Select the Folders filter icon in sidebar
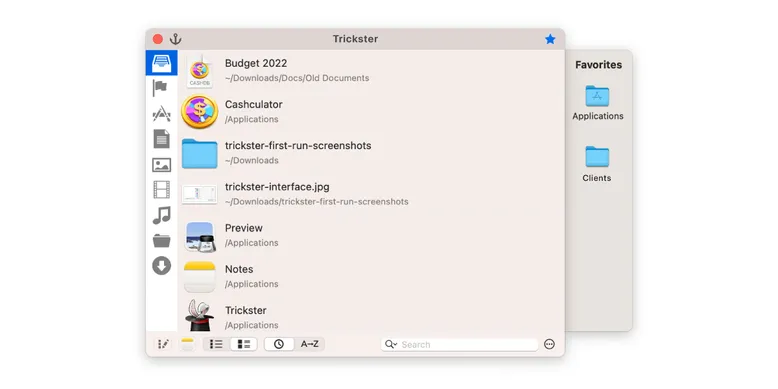Screen dimensions: 778x389 [162, 241]
